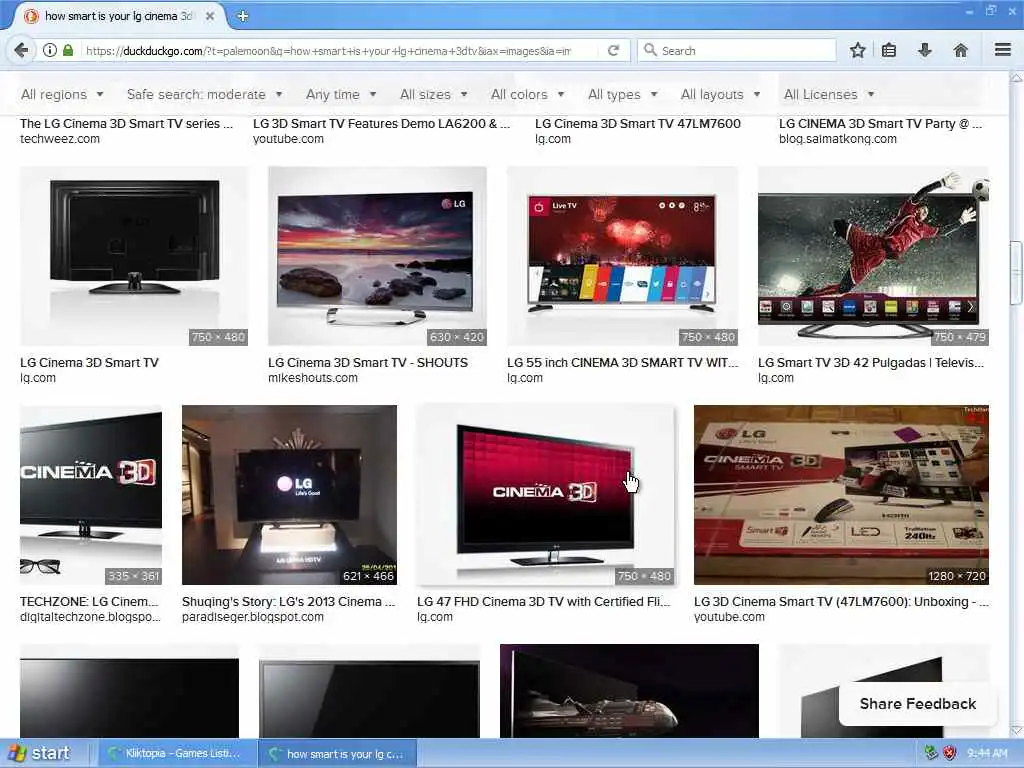Viewport: 1024px width, 768px height.
Task: Open the red Cinema 3D TV thumbnail
Action: click(545, 495)
